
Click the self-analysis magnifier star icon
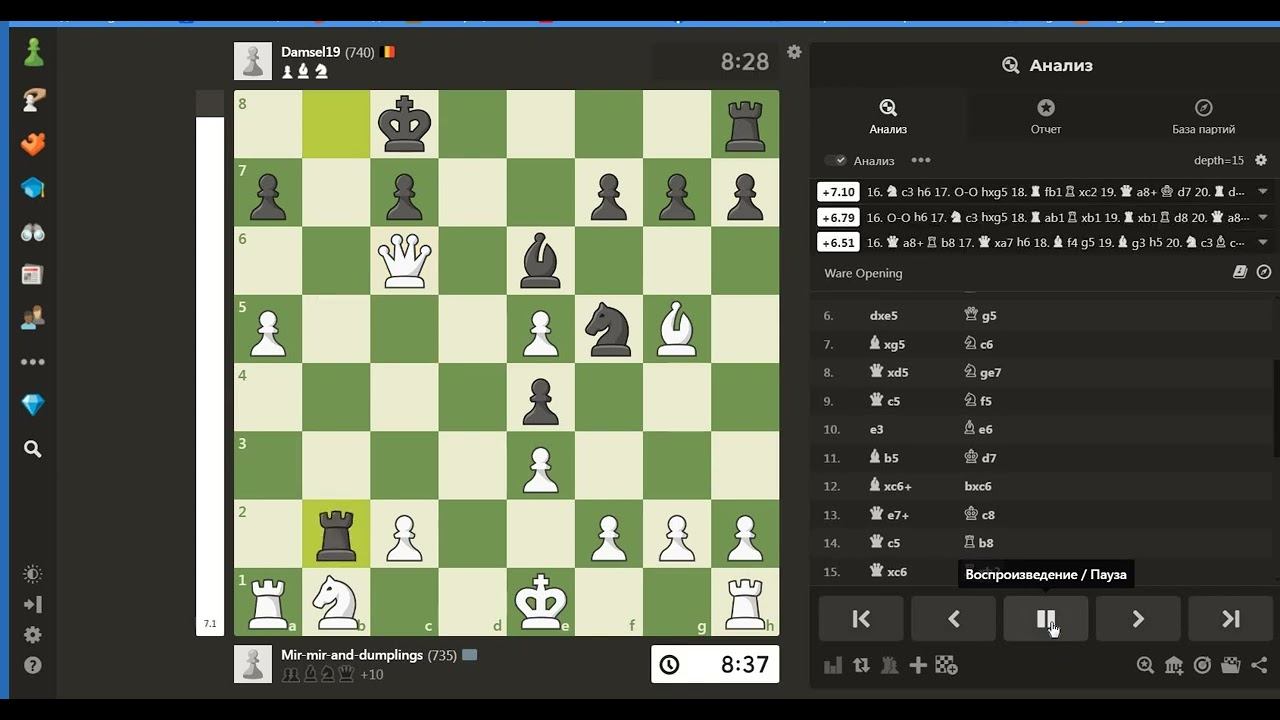click(1146, 665)
